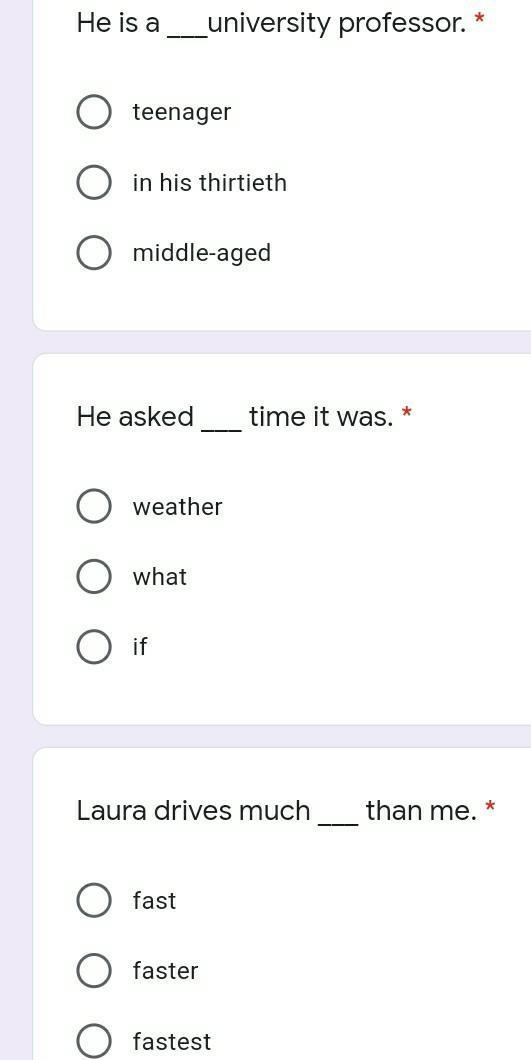The width and height of the screenshot is (531, 1060).
Task: Select the radio circle beside 'fast'
Action: (93, 900)
